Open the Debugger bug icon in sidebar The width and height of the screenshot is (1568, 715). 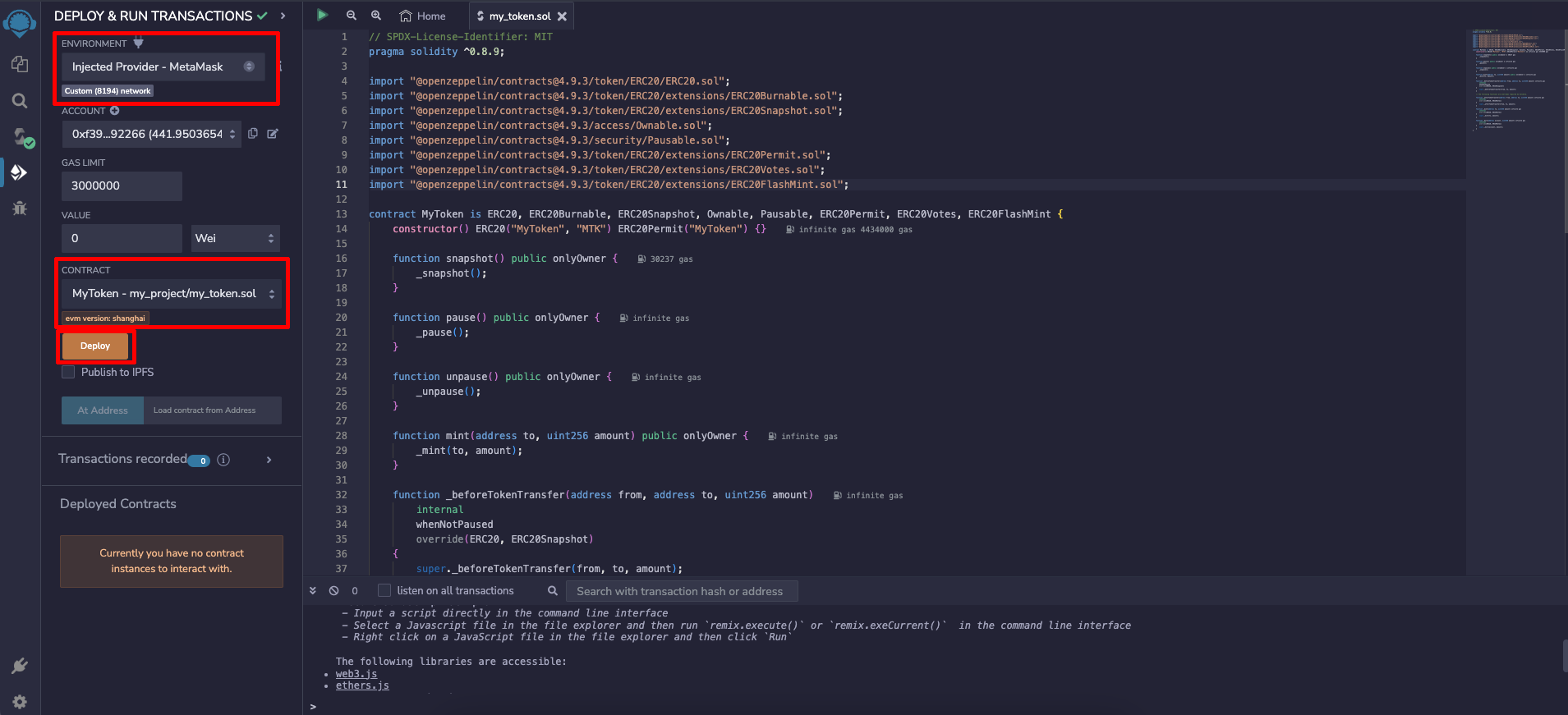click(x=20, y=209)
